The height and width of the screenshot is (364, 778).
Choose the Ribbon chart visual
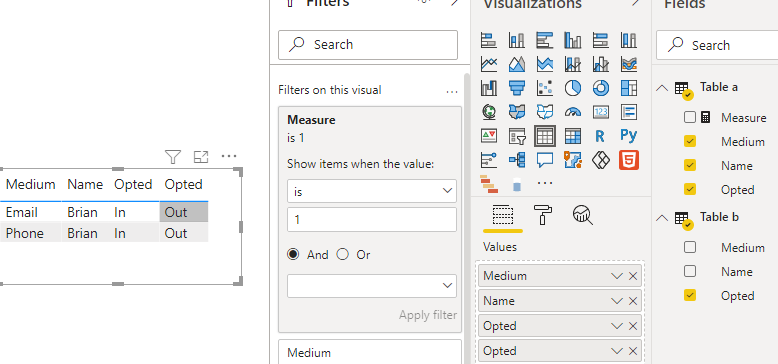pyautogui.click(x=629, y=64)
